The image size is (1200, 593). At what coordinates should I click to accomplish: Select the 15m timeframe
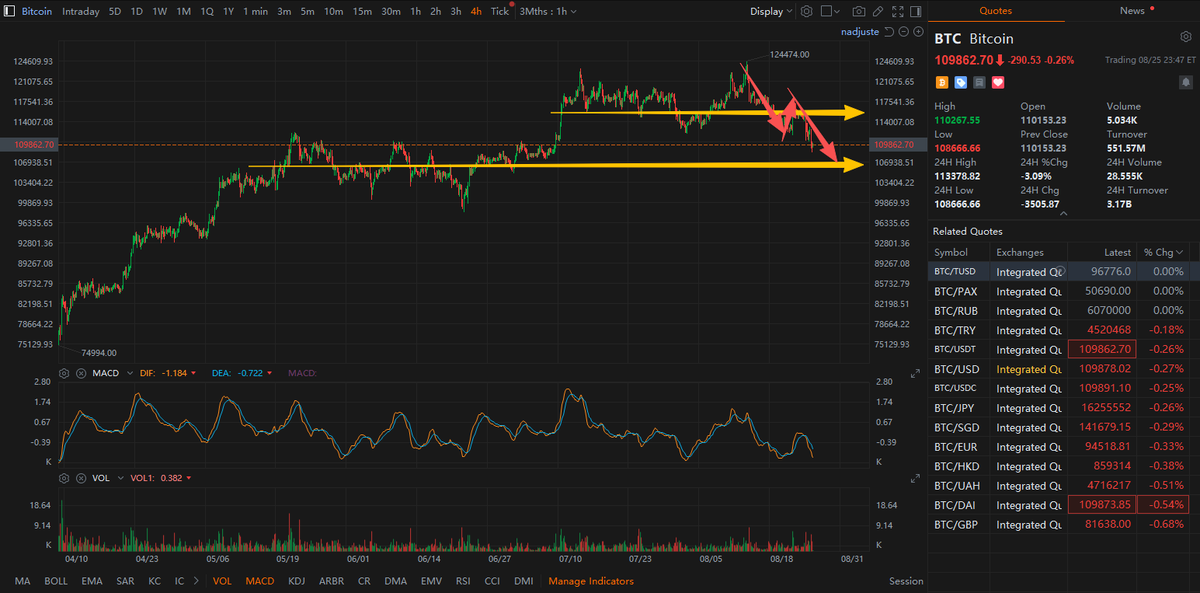click(x=362, y=11)
